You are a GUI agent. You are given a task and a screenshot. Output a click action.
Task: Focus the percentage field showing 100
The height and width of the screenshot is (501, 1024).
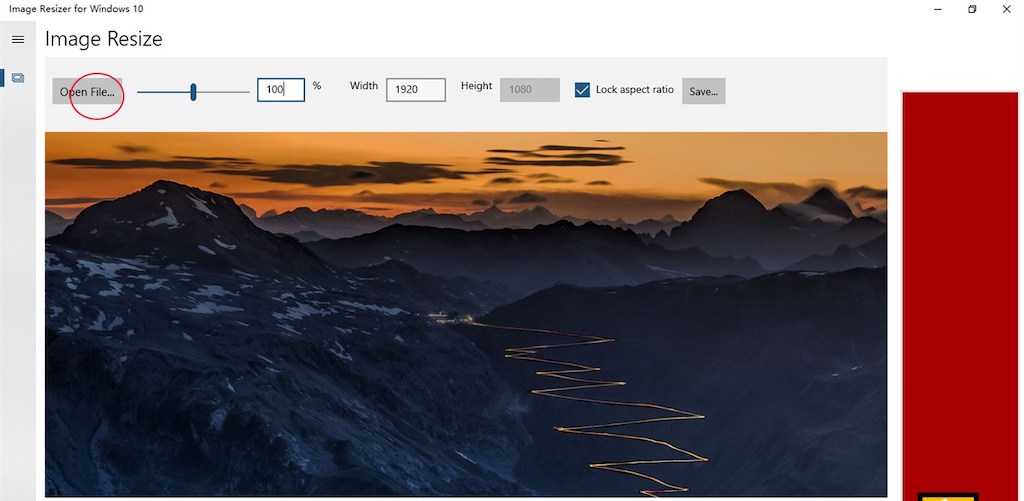click(281, 89)
